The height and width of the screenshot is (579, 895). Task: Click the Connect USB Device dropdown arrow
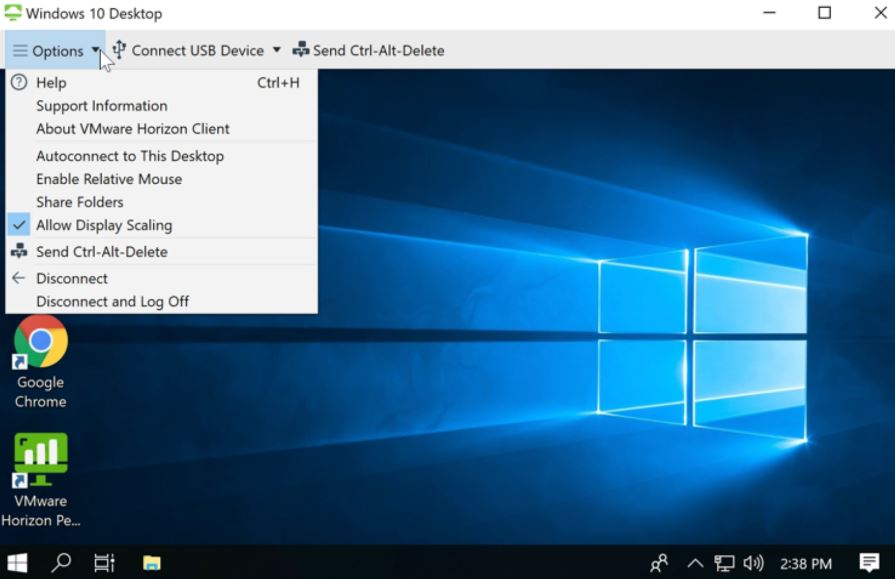[277, 50]
